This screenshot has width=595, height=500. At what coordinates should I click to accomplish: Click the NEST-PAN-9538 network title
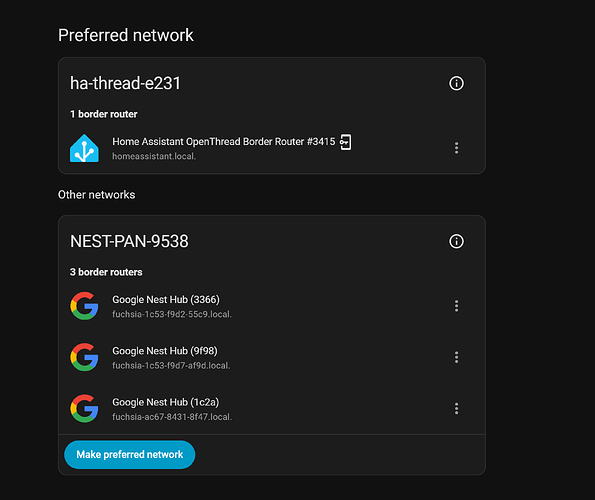[129, 241]
